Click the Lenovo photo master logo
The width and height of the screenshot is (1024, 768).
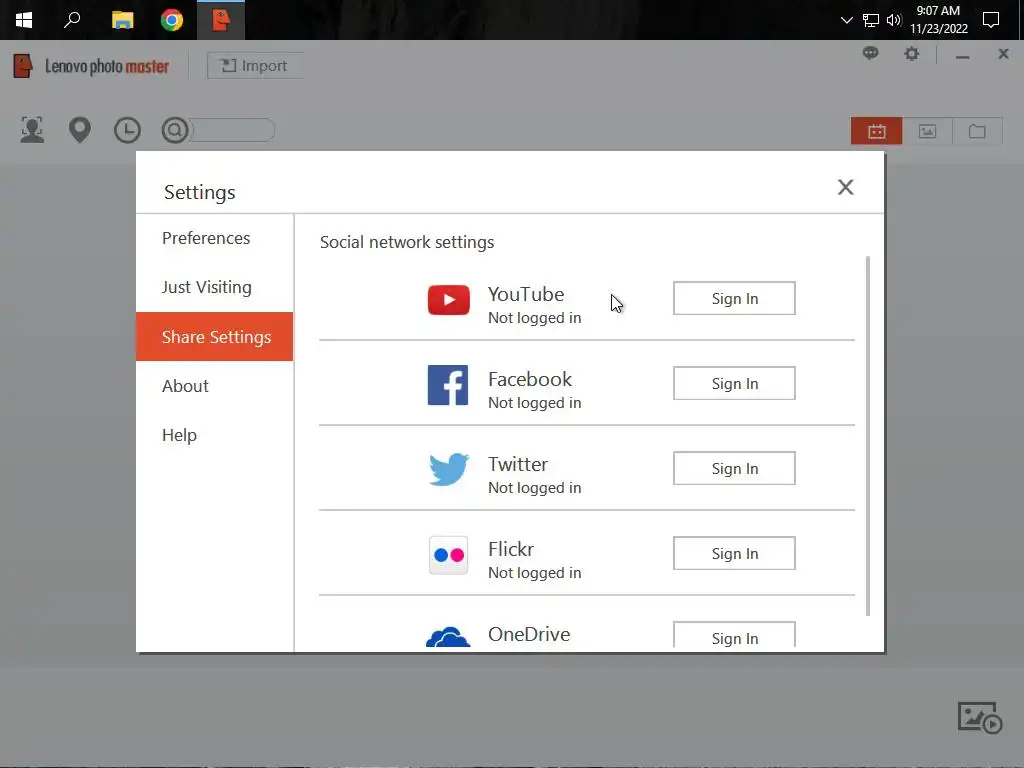click(x=91, y=66)
